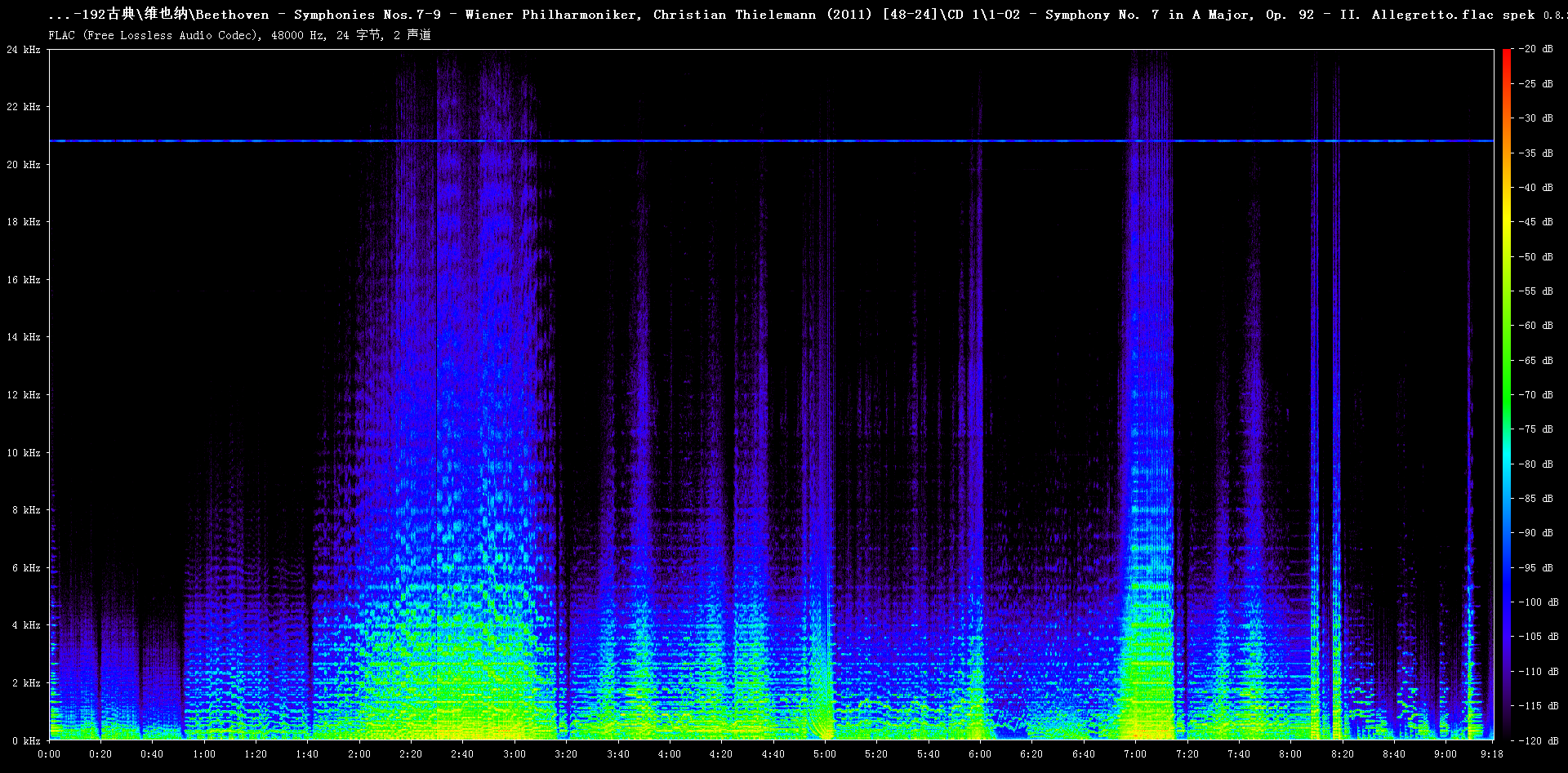Click the -120 dB label on the color scale
Viewport: 1568px width, 773px height.
(1539, 741)
